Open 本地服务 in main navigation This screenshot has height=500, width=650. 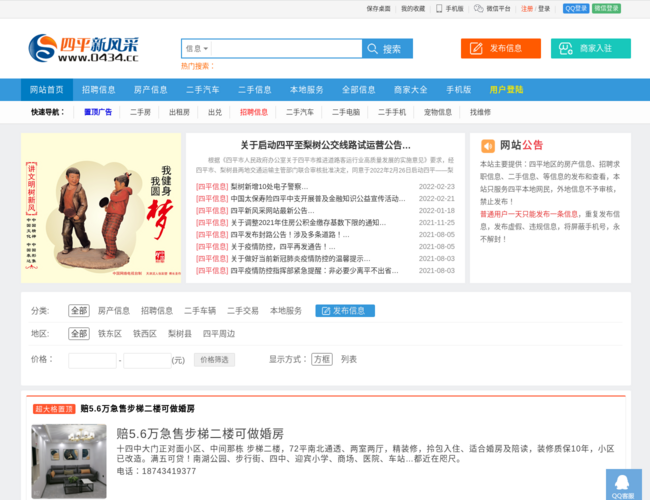(307, 90)
